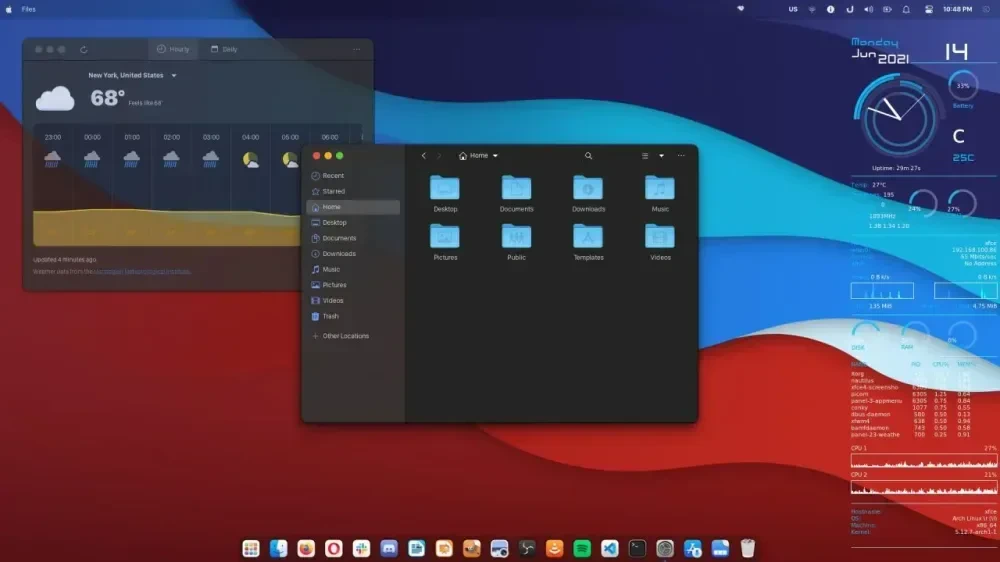1000x562 pixels.
Task: Open the Files menu in top bar
Action: point(29,10)
